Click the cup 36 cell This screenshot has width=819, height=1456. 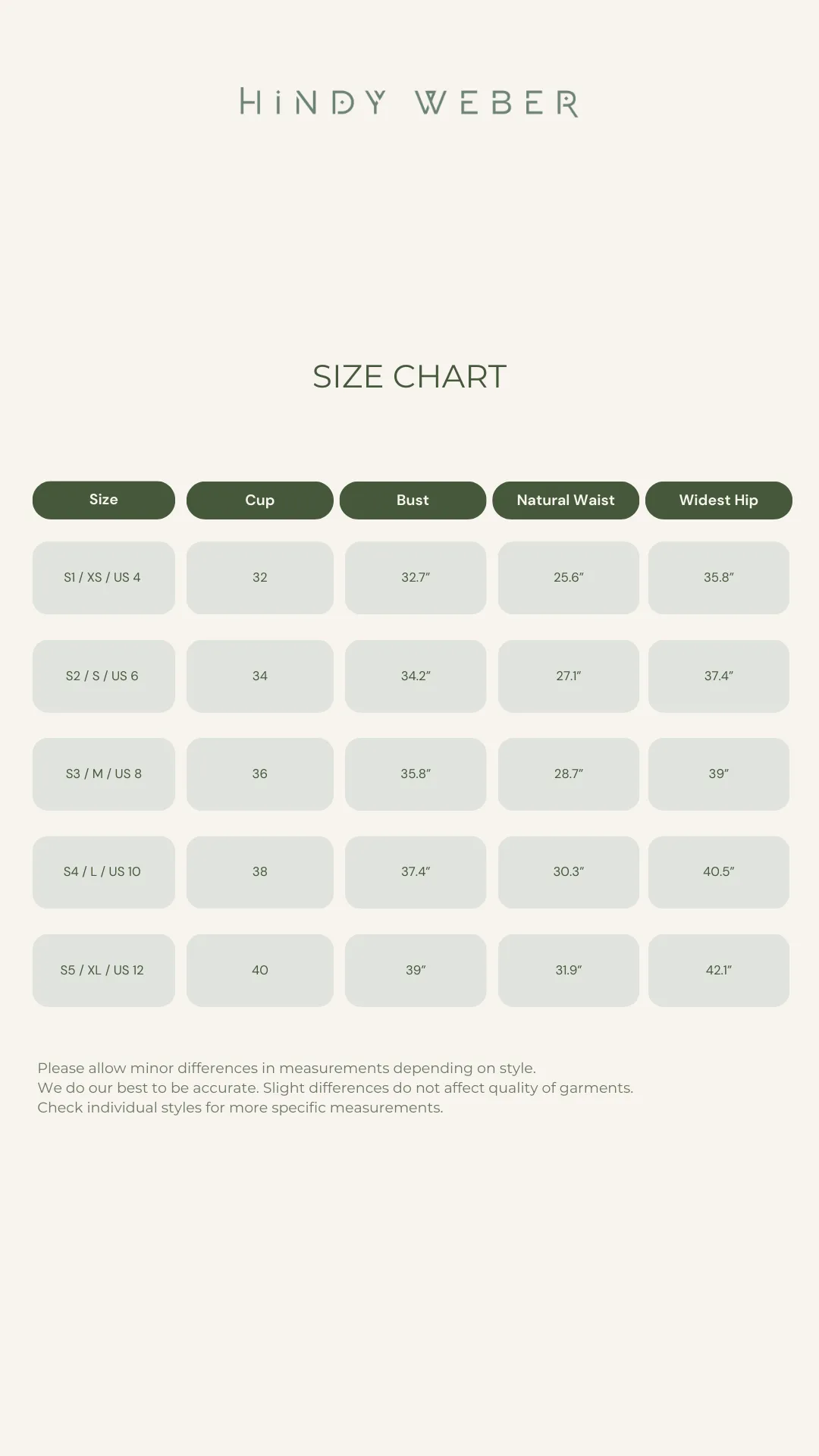pyautogui.click(x=260, y=774)
